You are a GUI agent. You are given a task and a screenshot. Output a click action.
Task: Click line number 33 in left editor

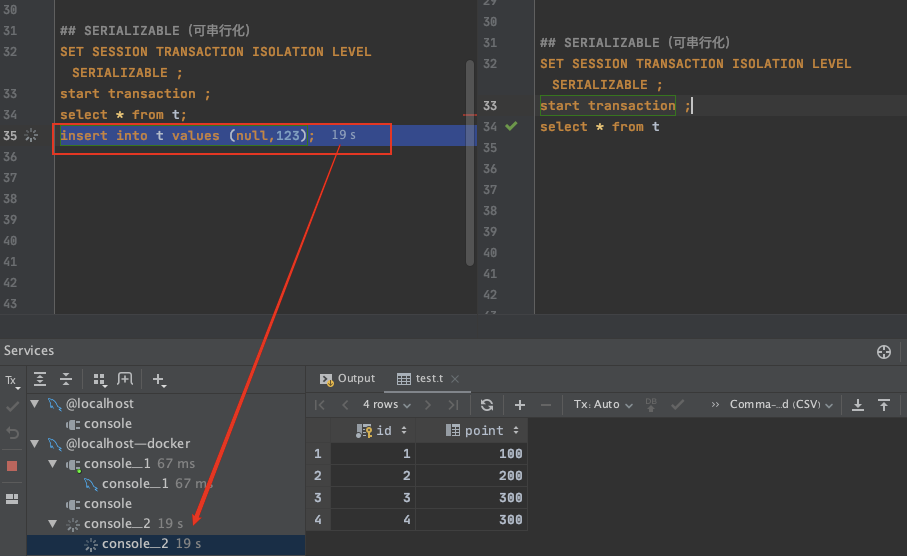pos(10,94)
